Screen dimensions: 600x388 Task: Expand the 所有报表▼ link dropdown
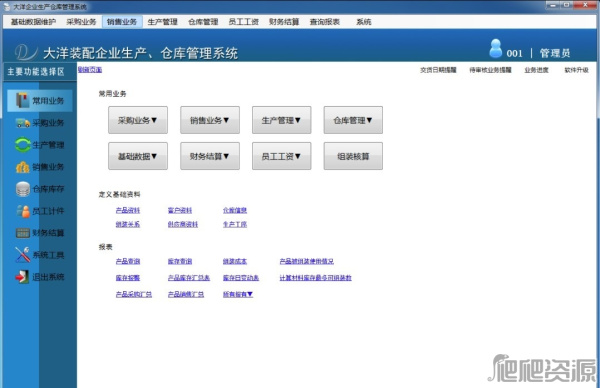(x=238, y=294)
